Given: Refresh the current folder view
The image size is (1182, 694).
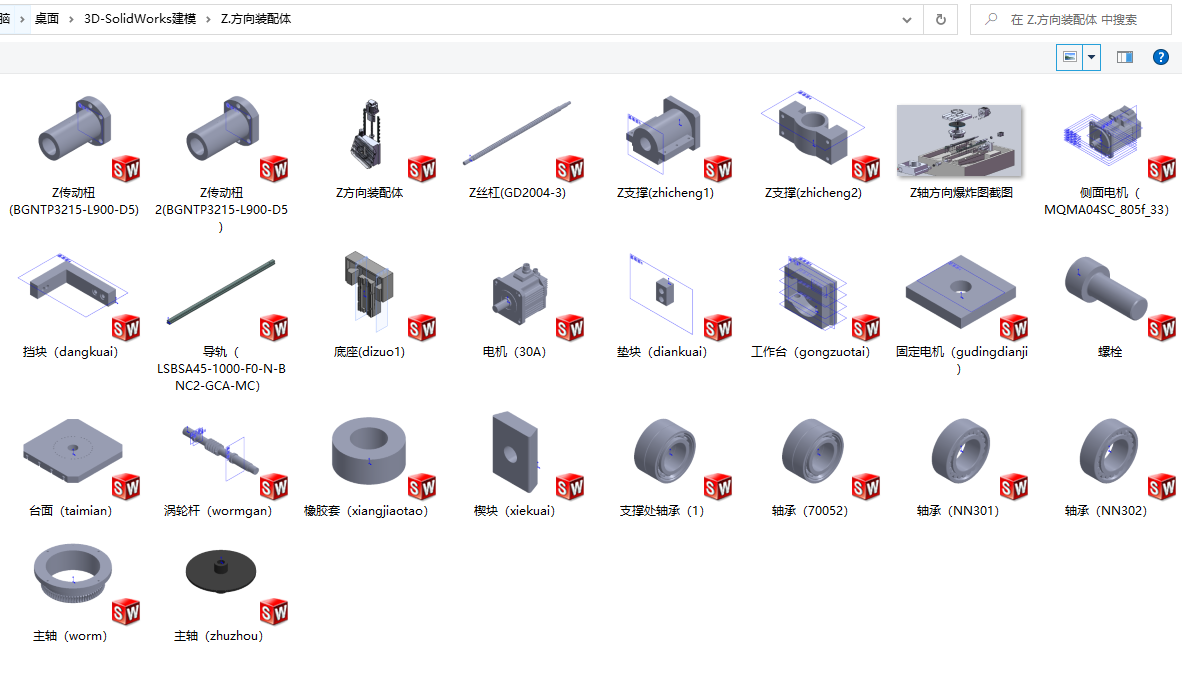Looking at the screenshot, I should 941,20.
